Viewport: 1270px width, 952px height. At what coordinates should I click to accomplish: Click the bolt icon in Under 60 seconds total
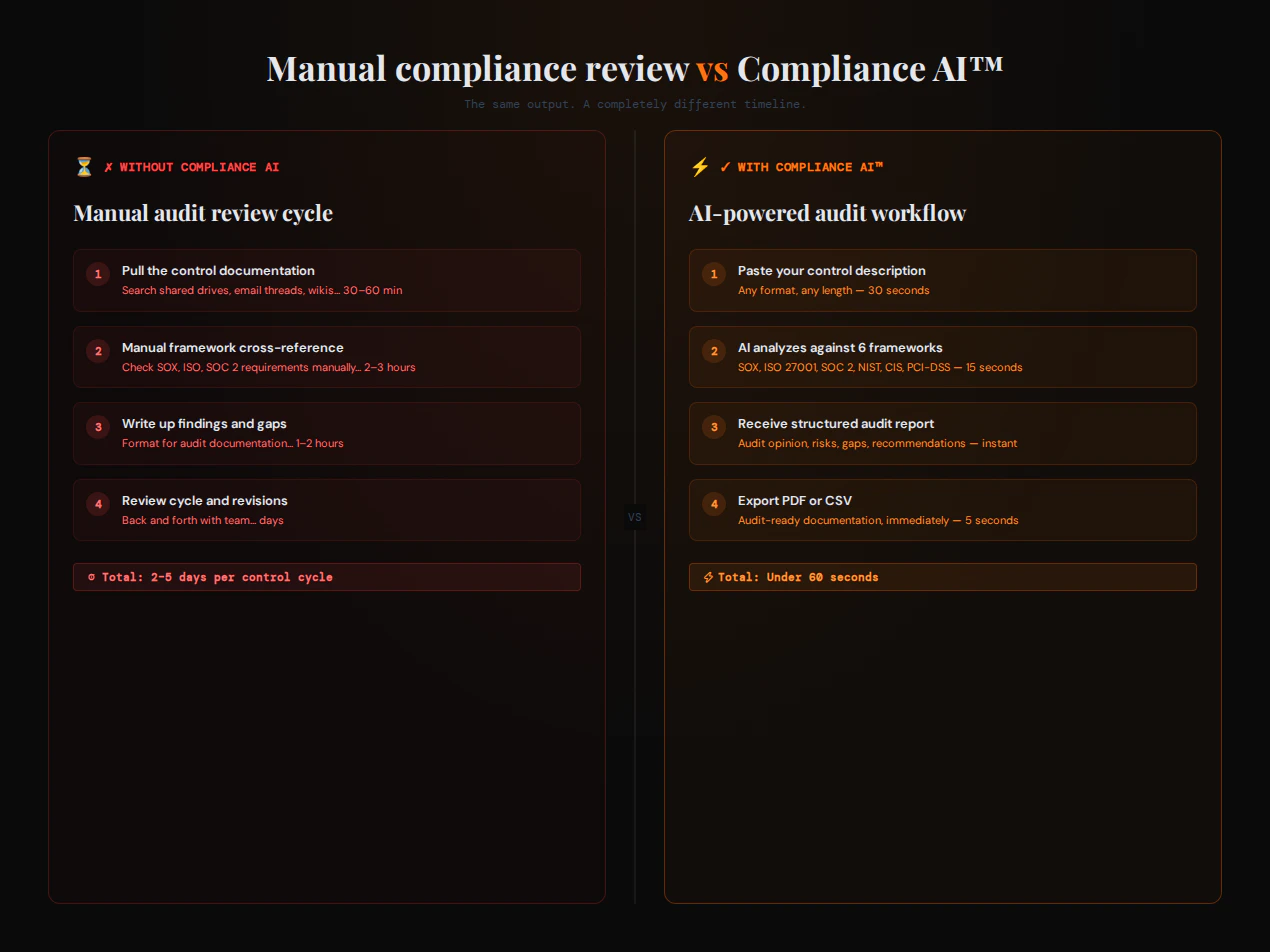708,577
